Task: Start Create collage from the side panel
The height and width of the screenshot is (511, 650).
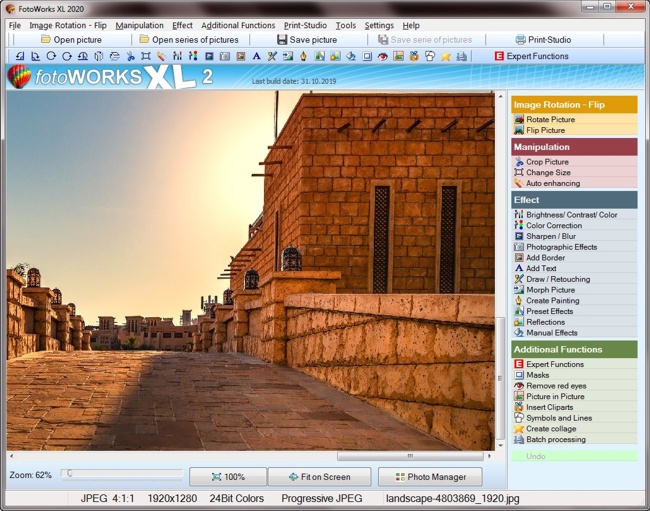Action: coord(553,428)
